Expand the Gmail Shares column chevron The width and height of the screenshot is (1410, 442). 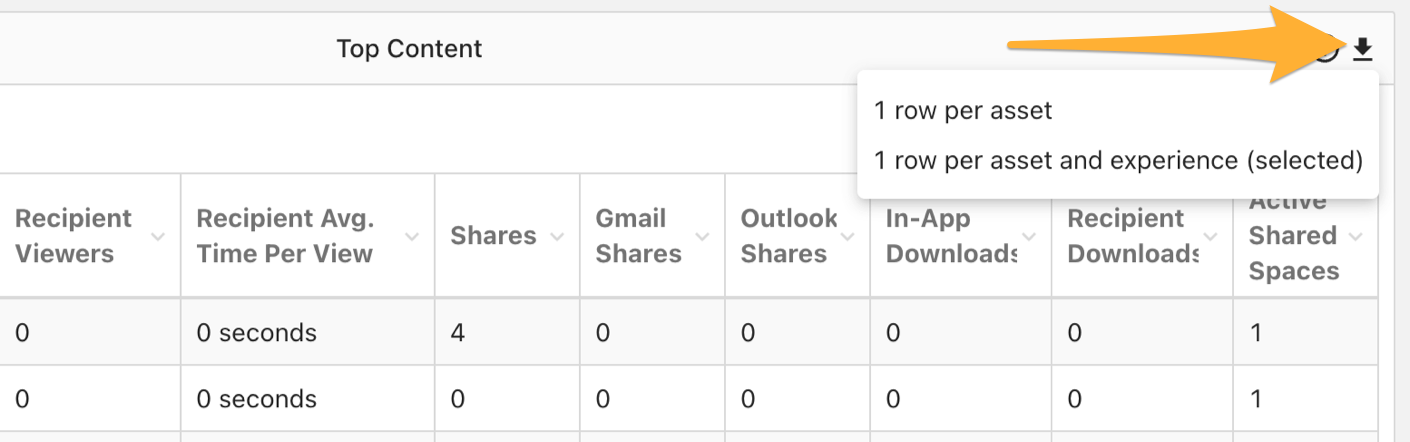702,236
